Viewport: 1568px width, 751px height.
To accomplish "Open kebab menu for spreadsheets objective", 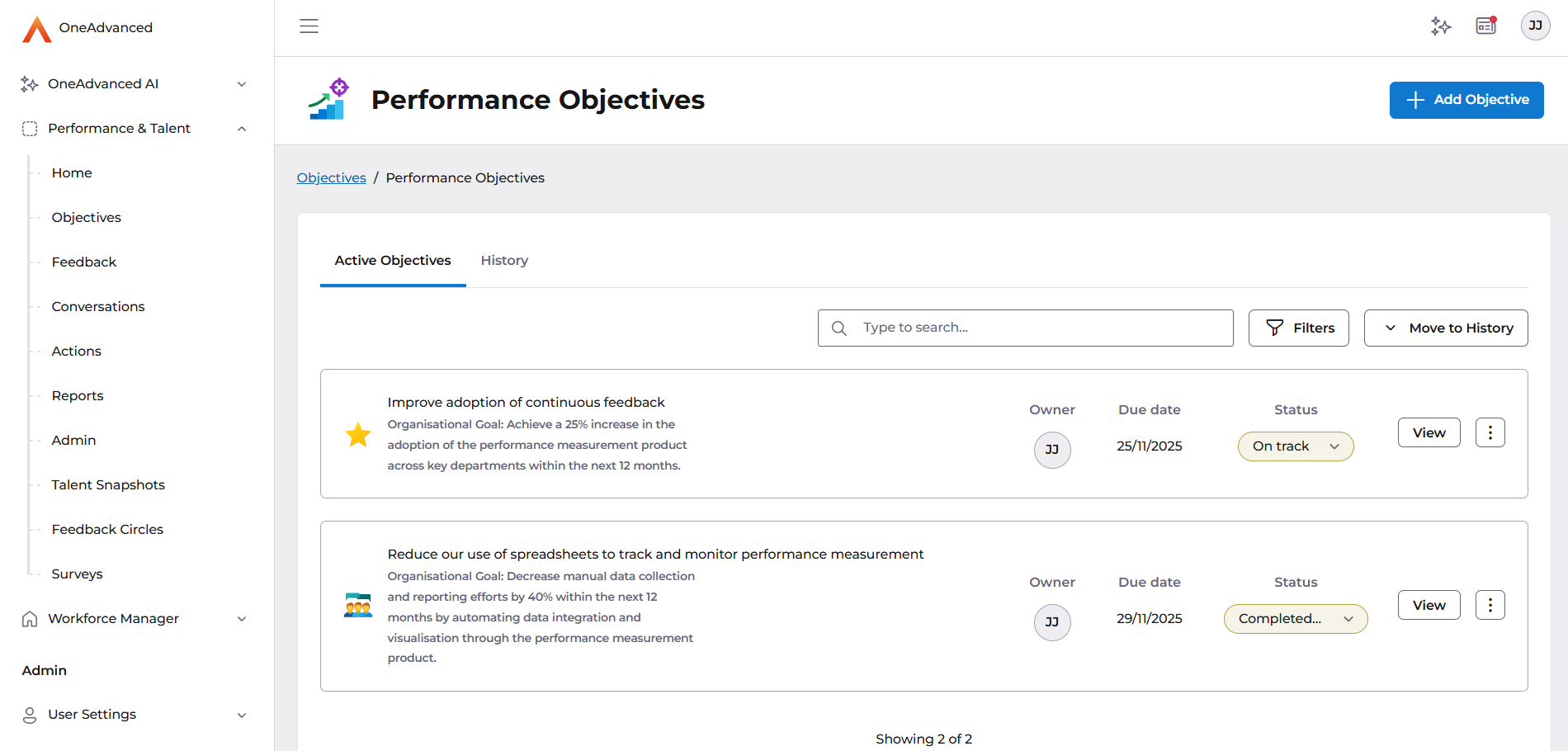I will pyautogui.click(x=1490, y=605).
